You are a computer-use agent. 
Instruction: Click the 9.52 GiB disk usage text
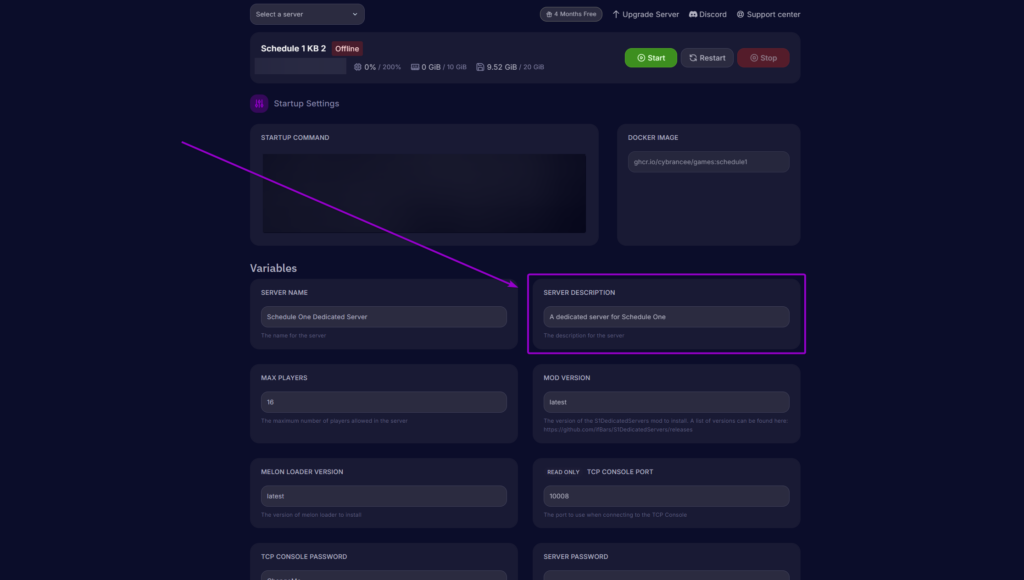[502, 67]
